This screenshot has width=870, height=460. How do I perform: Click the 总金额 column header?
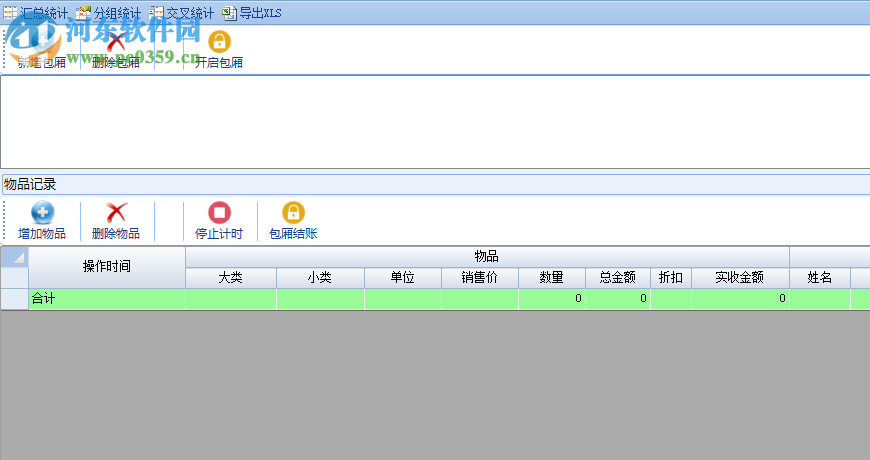click(x=618, y=277)
